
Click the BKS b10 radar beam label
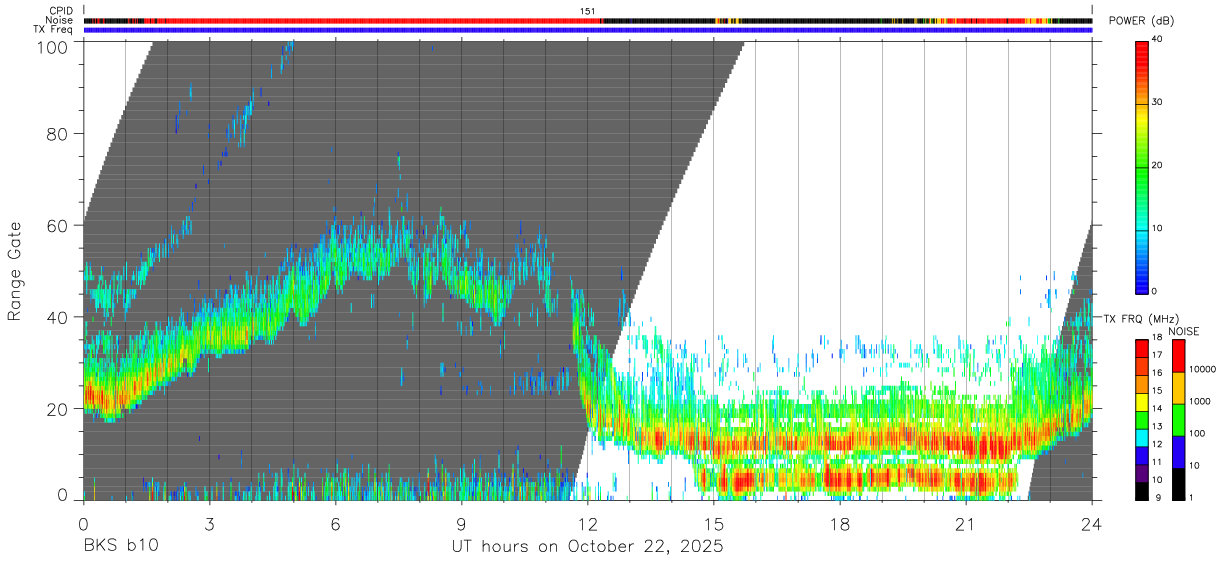coord(120,547)
